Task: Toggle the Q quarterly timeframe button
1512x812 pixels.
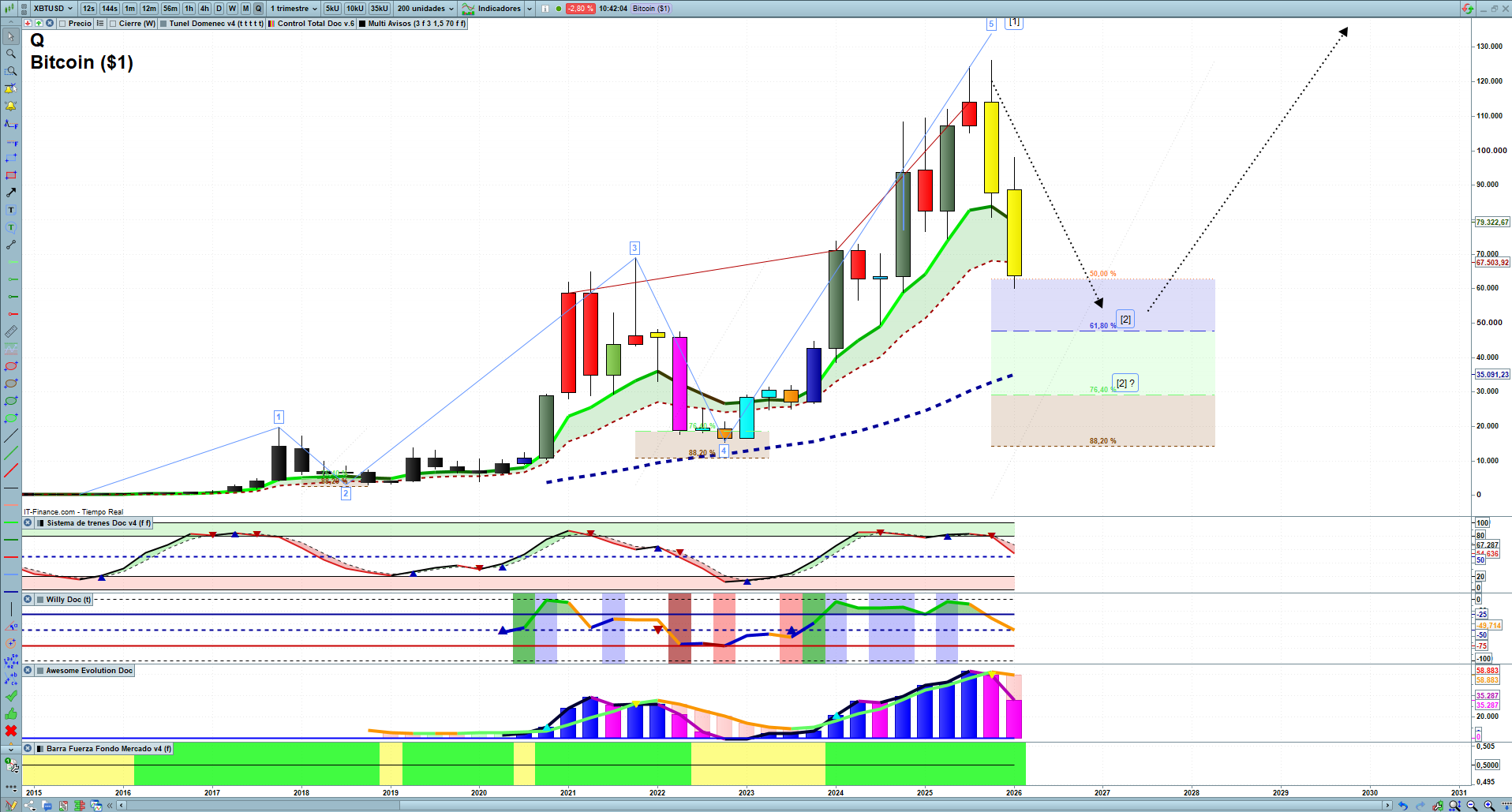Action: coord(258,9)
